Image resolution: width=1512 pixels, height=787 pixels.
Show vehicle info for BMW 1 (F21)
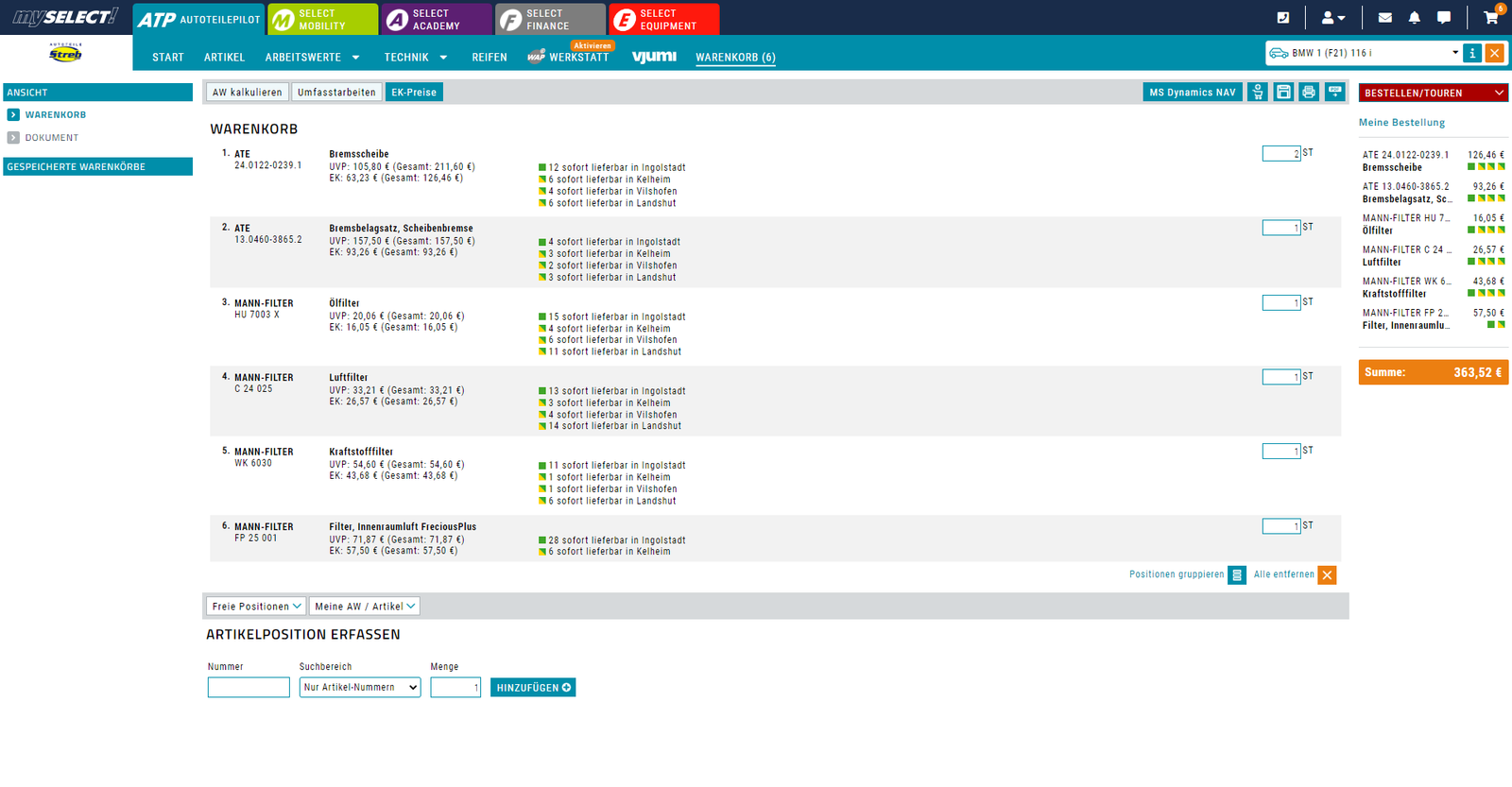[x=1472, y=53]
